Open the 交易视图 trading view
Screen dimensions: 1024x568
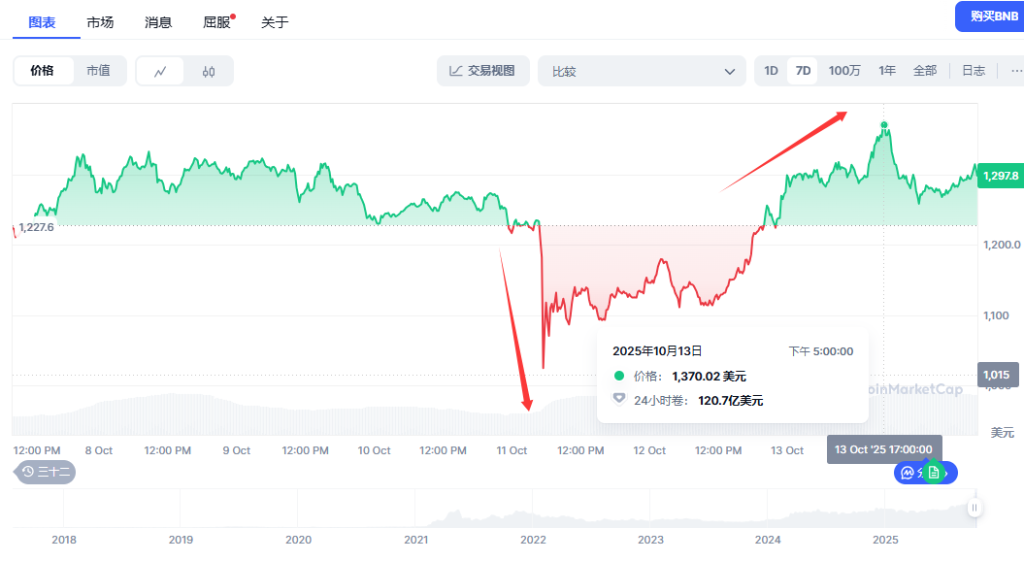point(482,71)
